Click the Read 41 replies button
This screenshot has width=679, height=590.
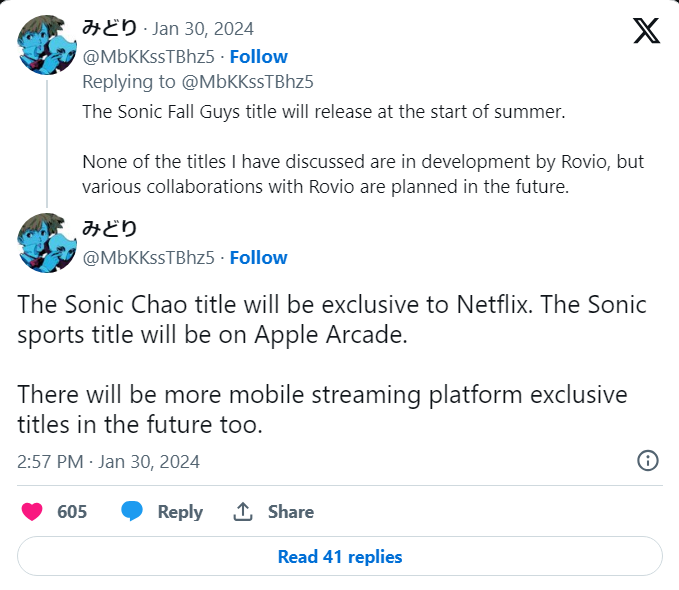(x=340, y=557)
